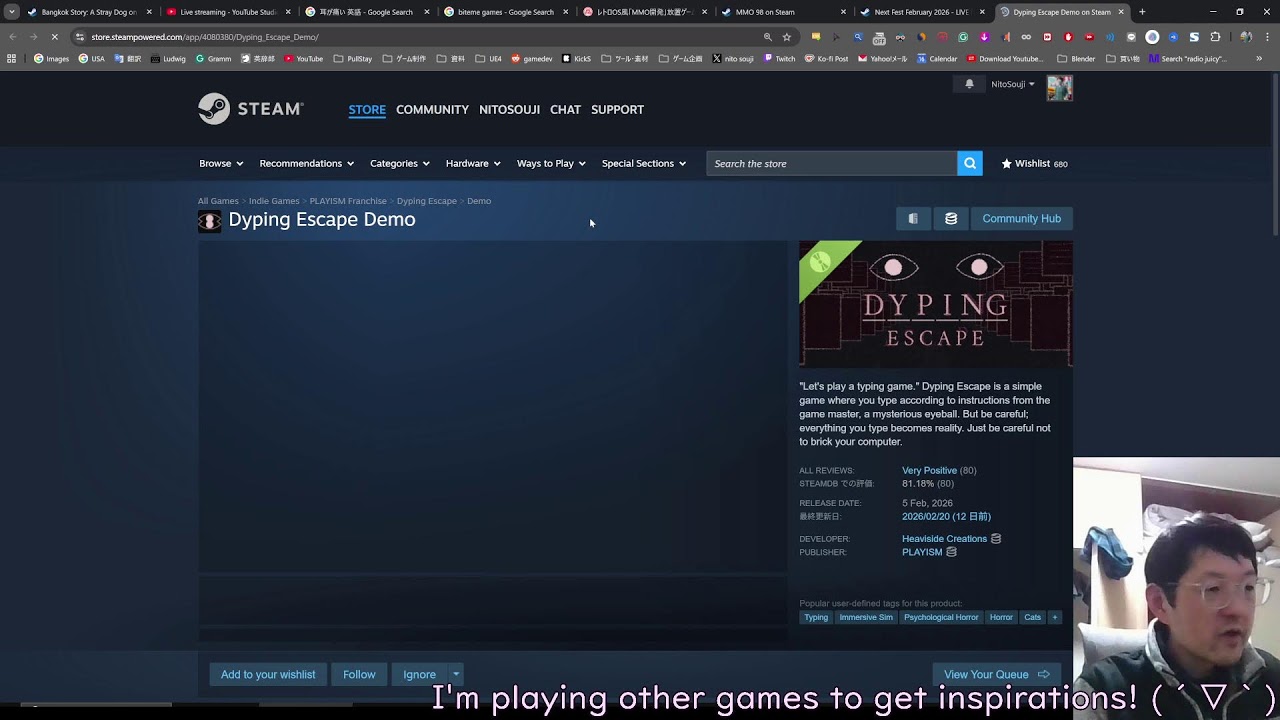
Task: Expand the Recommendations dropdown
Action: click(x=307, y=163)
